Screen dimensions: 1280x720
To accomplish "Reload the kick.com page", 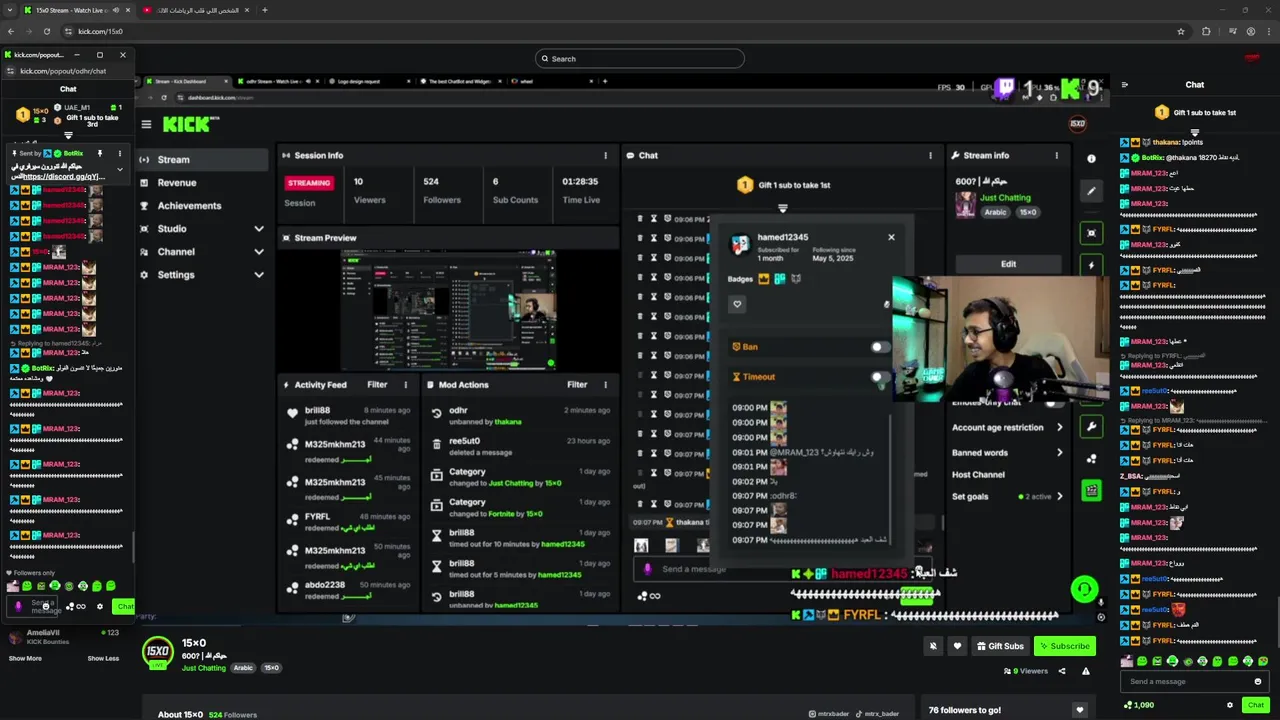I will (x=47, y=31).
